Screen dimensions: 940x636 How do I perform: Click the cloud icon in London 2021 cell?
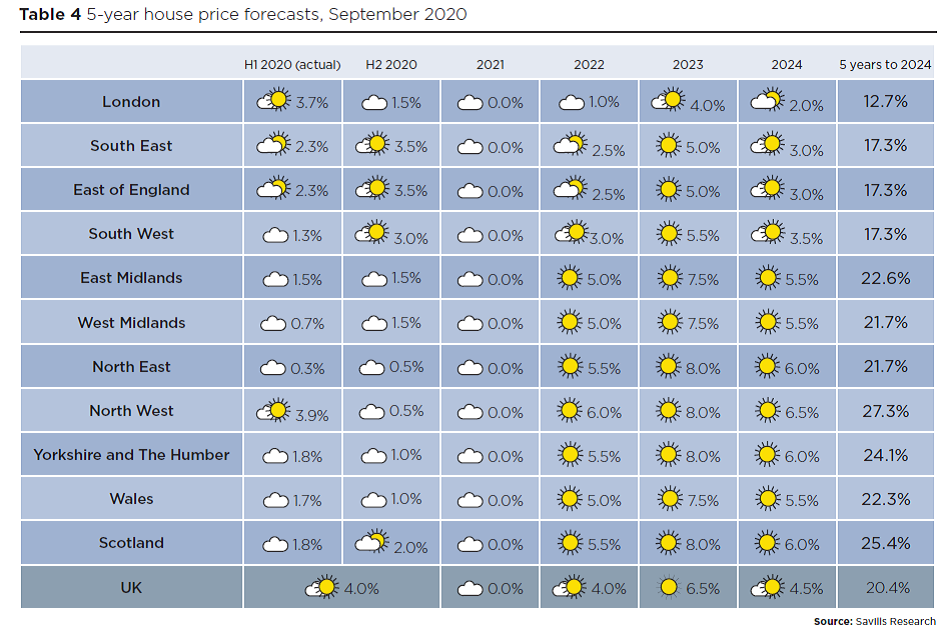point(470,103)
